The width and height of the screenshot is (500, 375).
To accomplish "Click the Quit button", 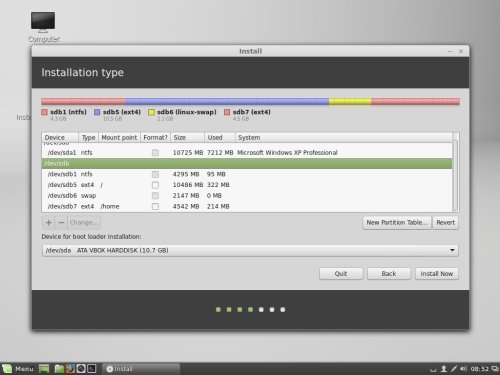I will tap(341, 274).
